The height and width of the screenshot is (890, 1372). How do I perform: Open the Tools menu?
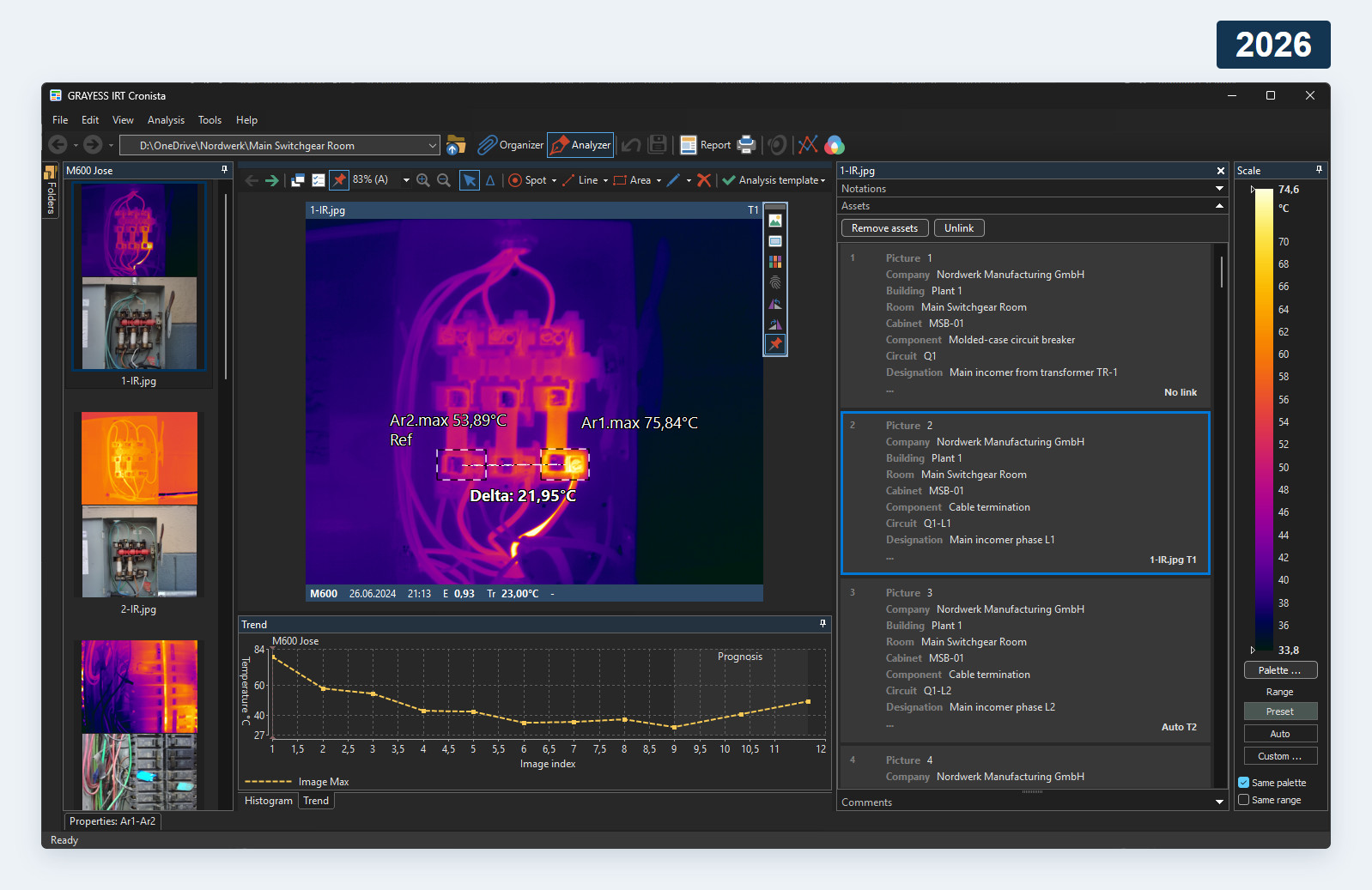209,120
